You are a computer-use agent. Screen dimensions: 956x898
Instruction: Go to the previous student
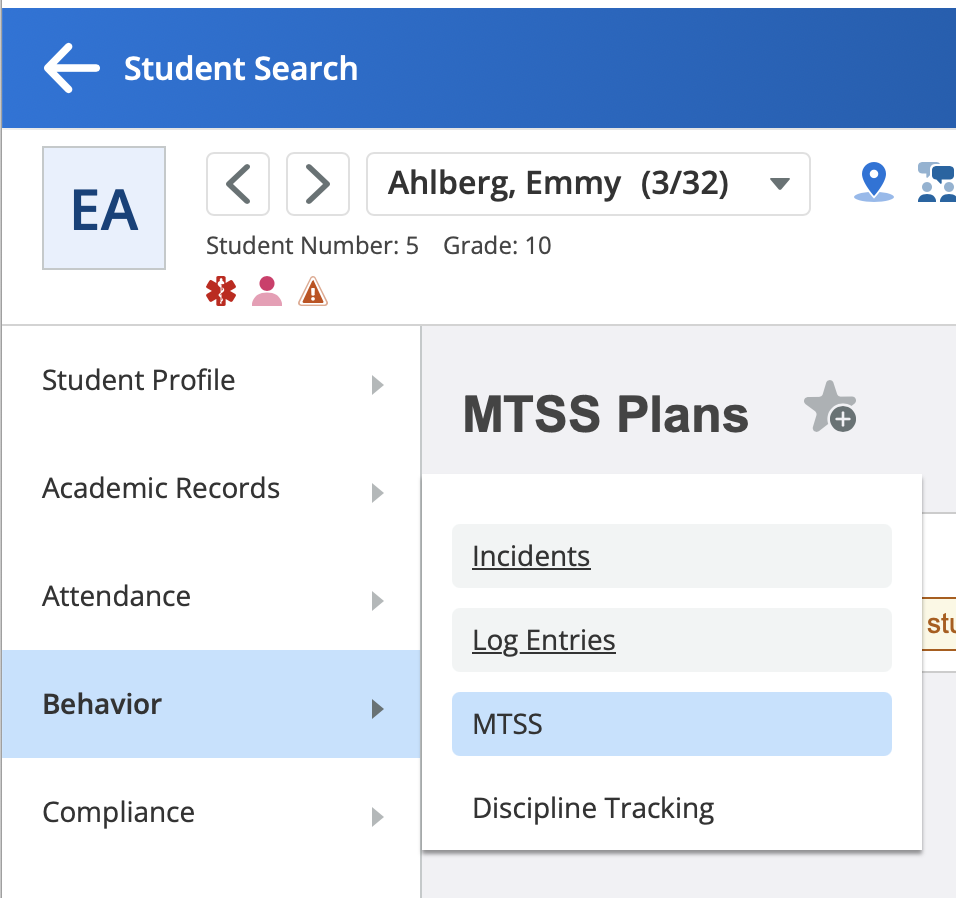238,184
